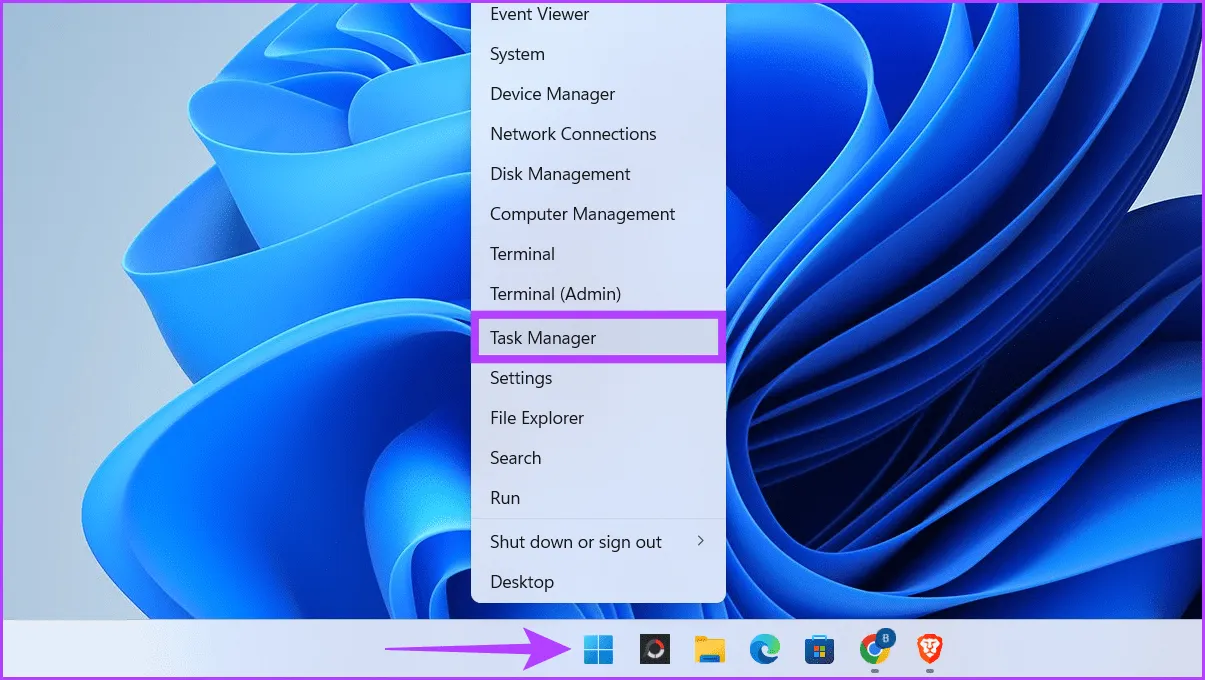1205x680 pixels.
Task: Open Microsoft Store from the taskbar
Action: click(x=819, y=650)
